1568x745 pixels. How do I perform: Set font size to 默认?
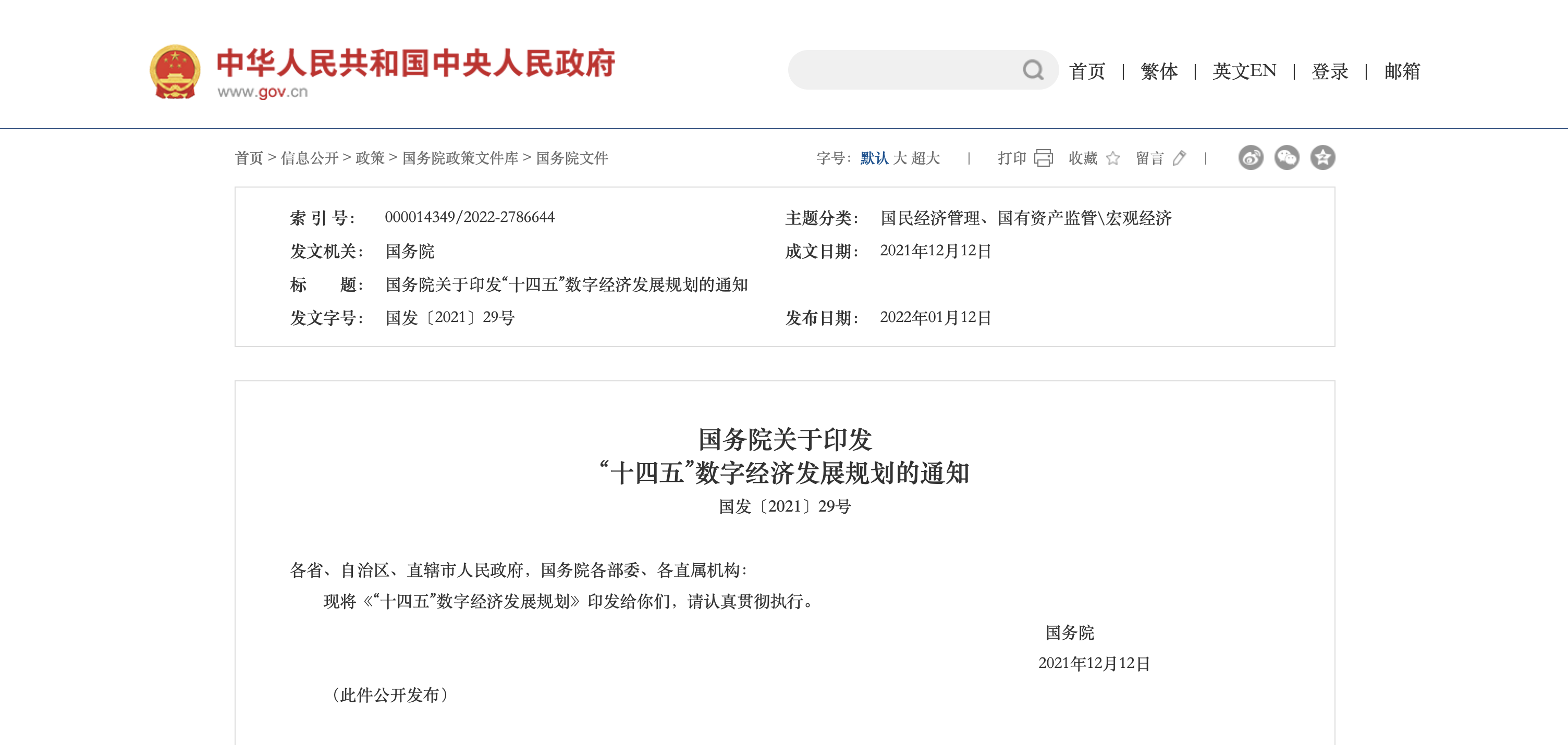point(874,158)
